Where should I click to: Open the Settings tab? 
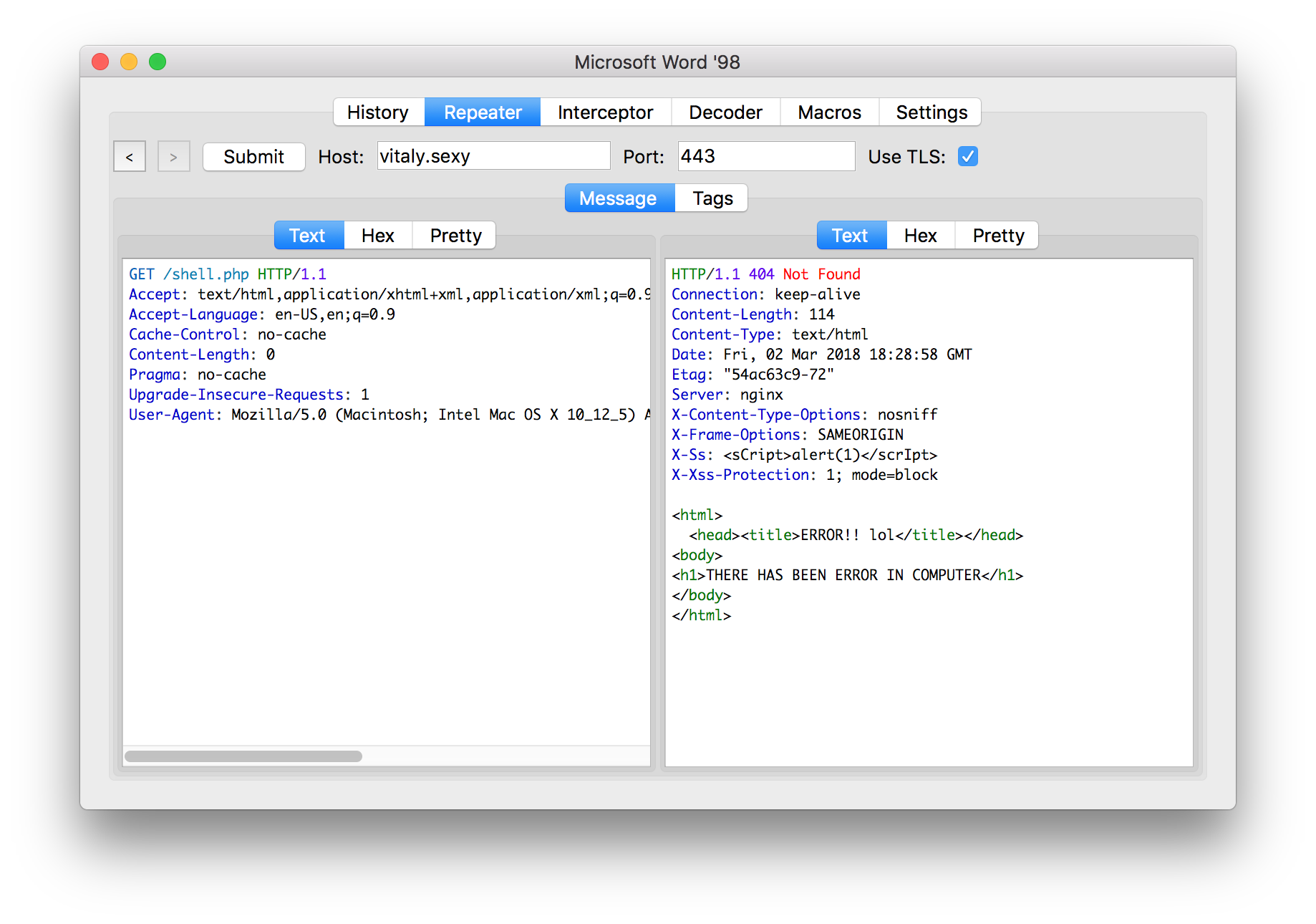931,112
